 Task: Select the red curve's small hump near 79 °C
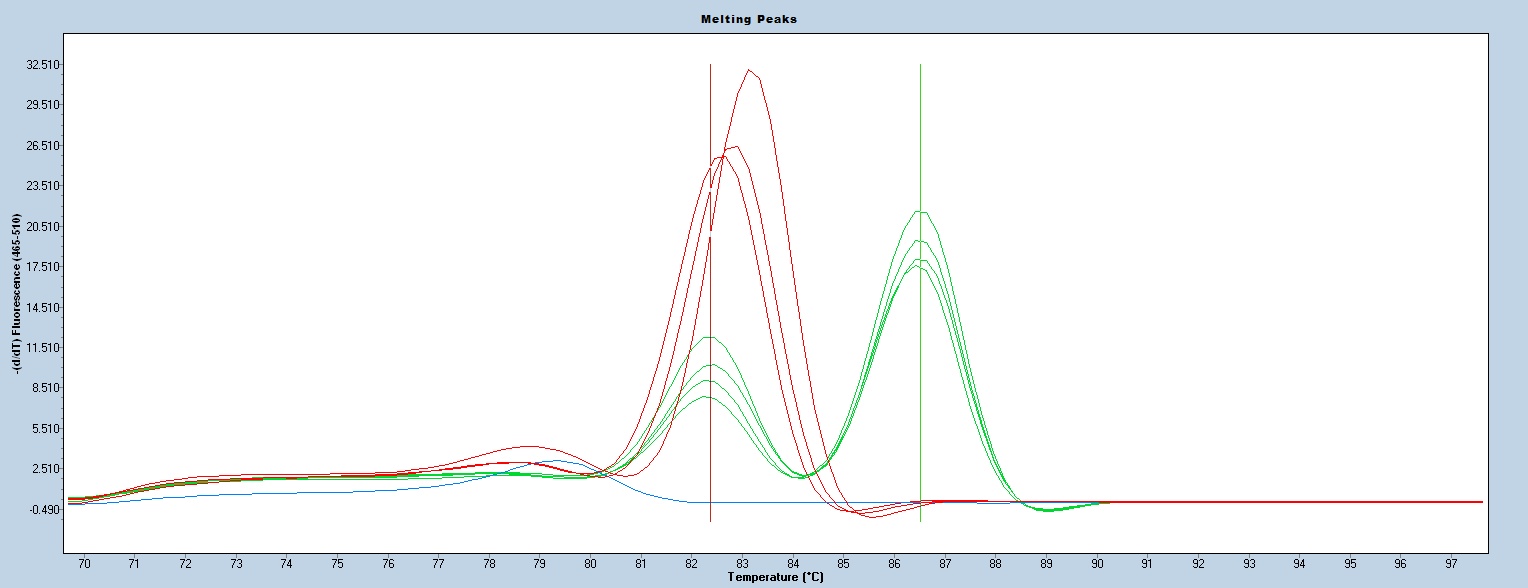pos(528,446)
